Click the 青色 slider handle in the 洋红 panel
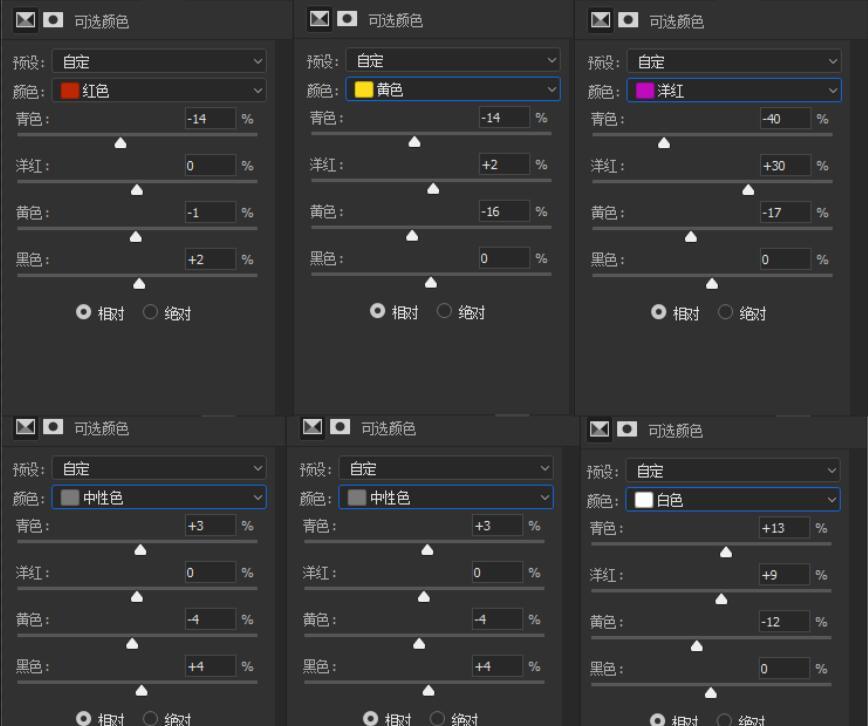The height and width of the screenshot is (726, 868). point(664,143)
